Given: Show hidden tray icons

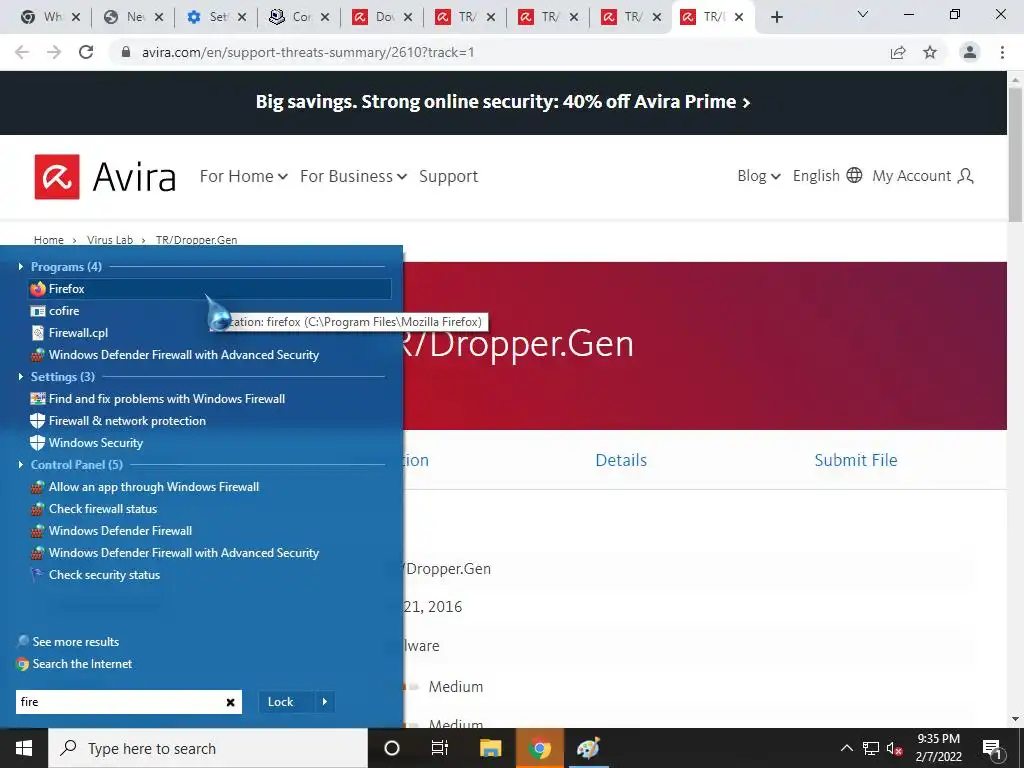Looking at the screenshot, I should coord(846,748).
